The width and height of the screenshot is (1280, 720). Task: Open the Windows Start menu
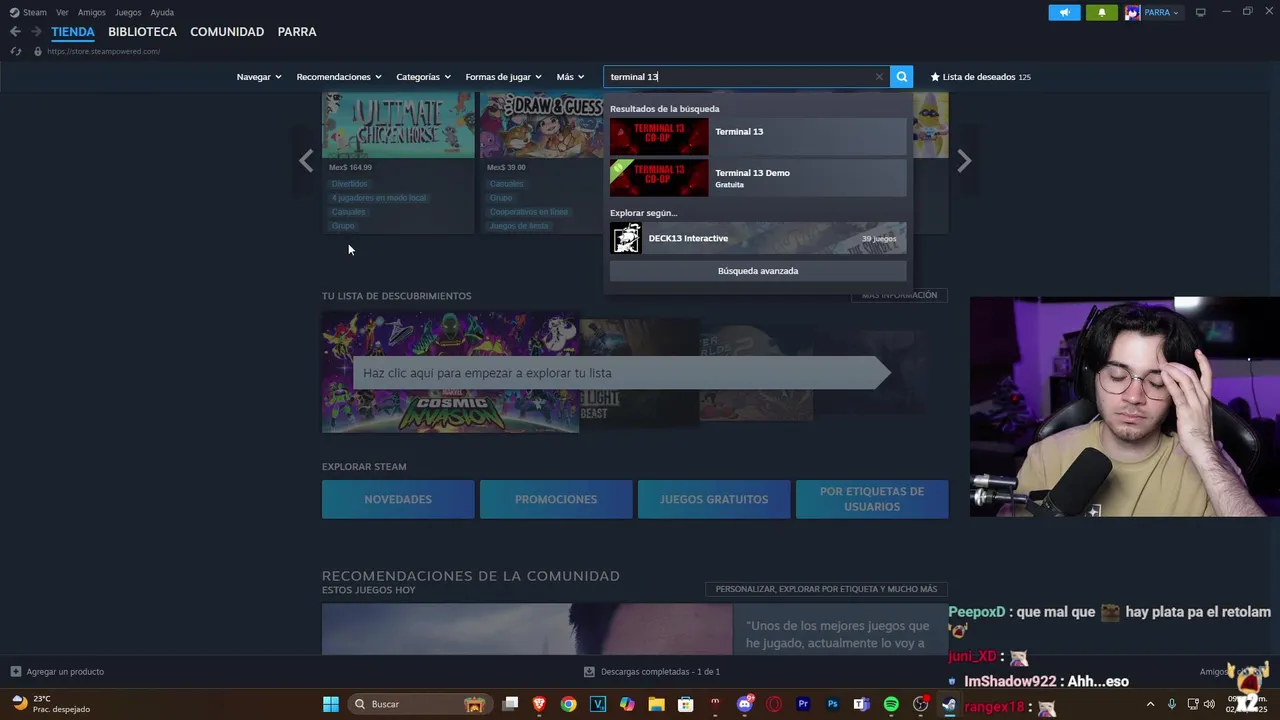click(330, 704)
